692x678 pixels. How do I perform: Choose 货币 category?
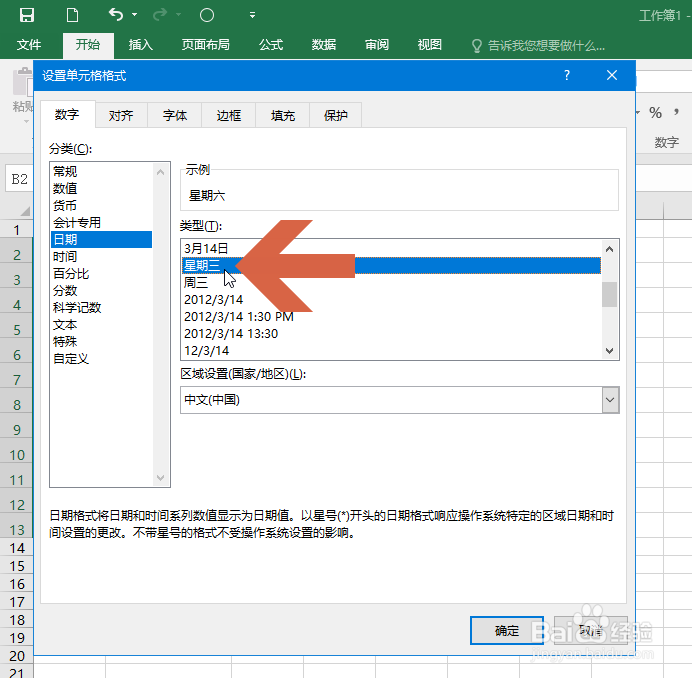(x=102, y=205)
